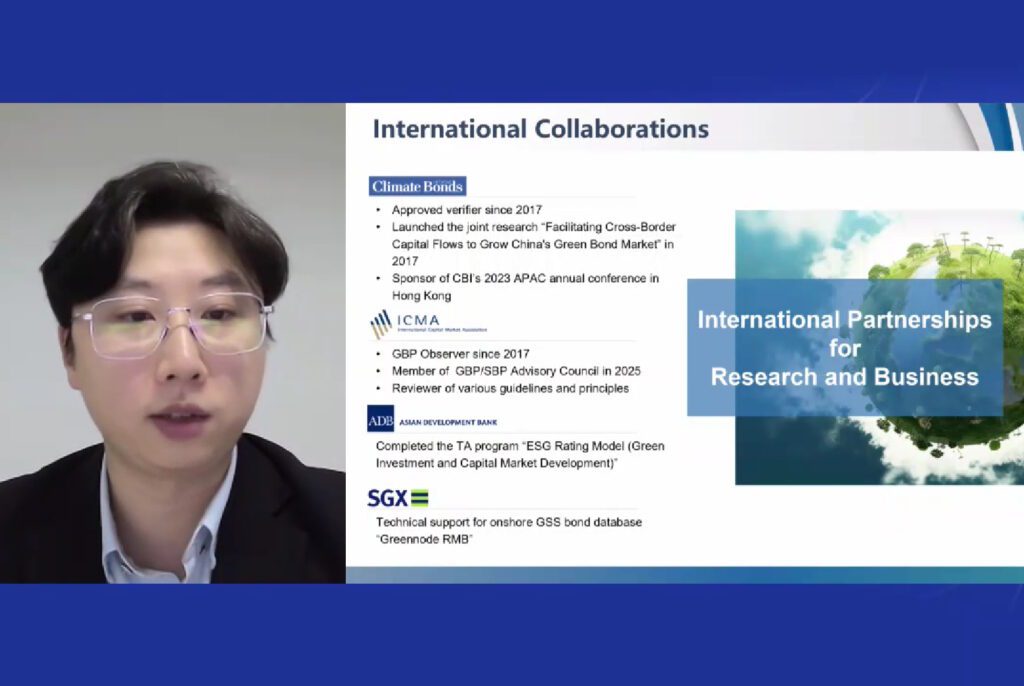The width and height of the screenshot is (1024, 686).
Task: Select the "Approved verifier since 2017" bullet
Action: [x=466, y=210]
